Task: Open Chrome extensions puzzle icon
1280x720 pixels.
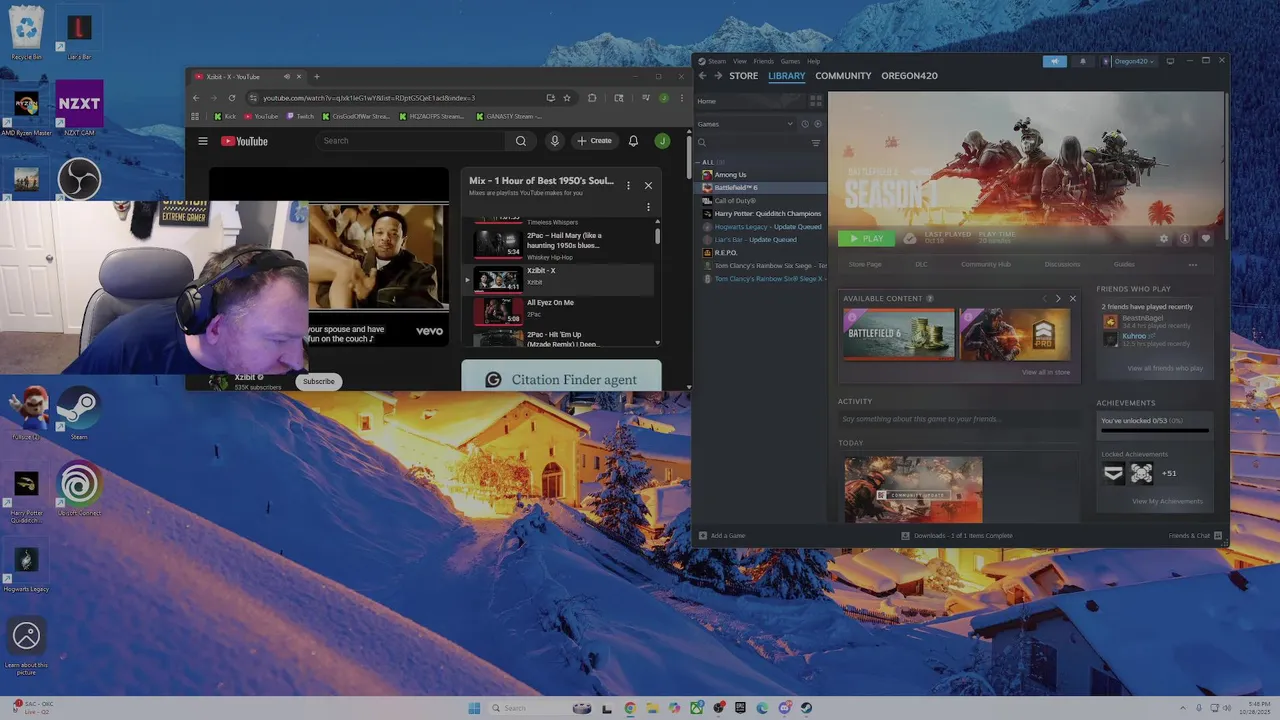Action: (592, 98)
